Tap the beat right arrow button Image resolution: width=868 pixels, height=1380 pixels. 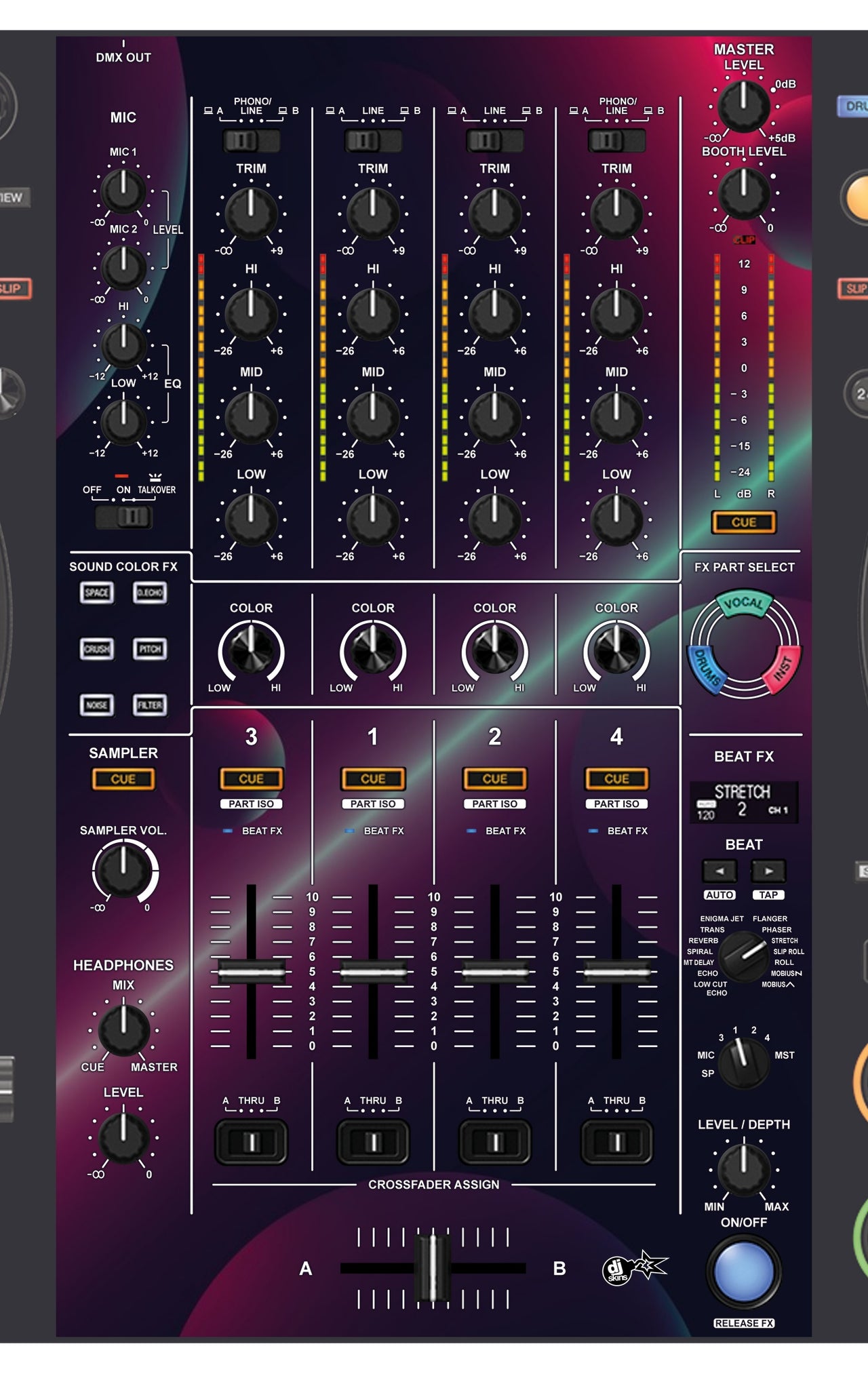point(768,871)
